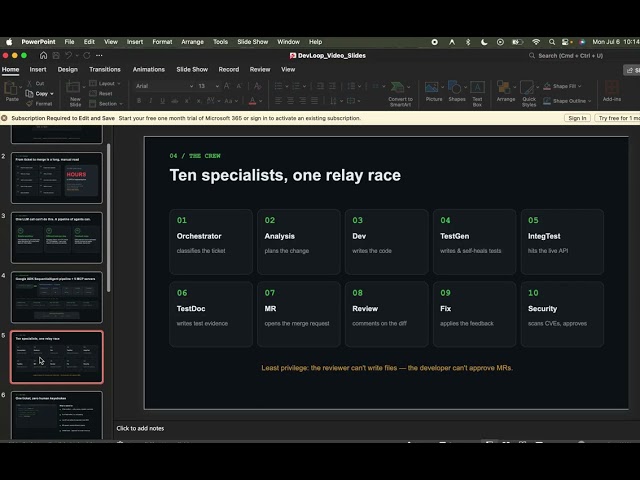This screenshot has width=640, height=480.
Task: Dismiss the Subscription Required banner
Action: [x=4, y=118]
